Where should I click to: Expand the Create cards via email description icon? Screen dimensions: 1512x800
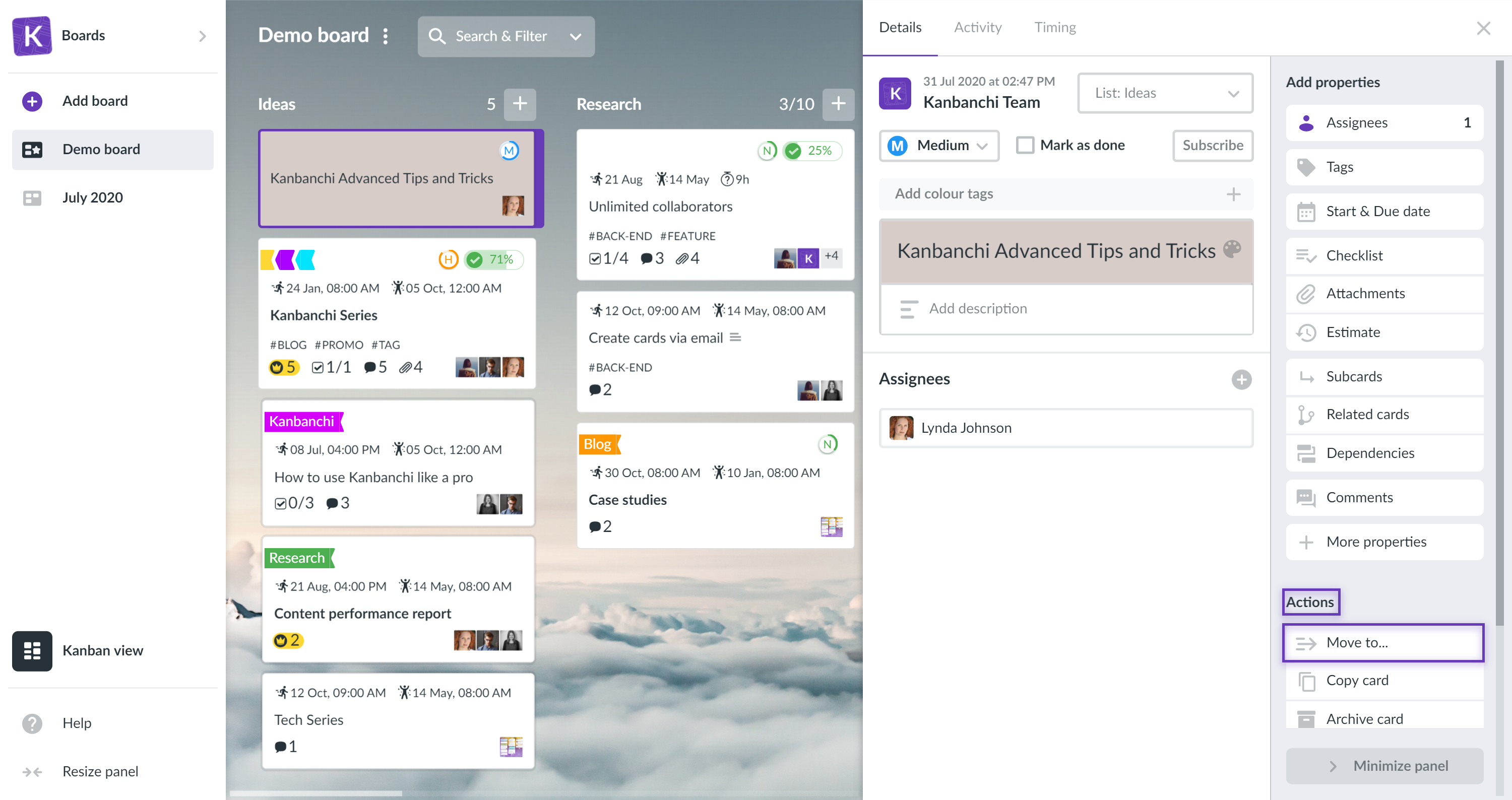735,337
